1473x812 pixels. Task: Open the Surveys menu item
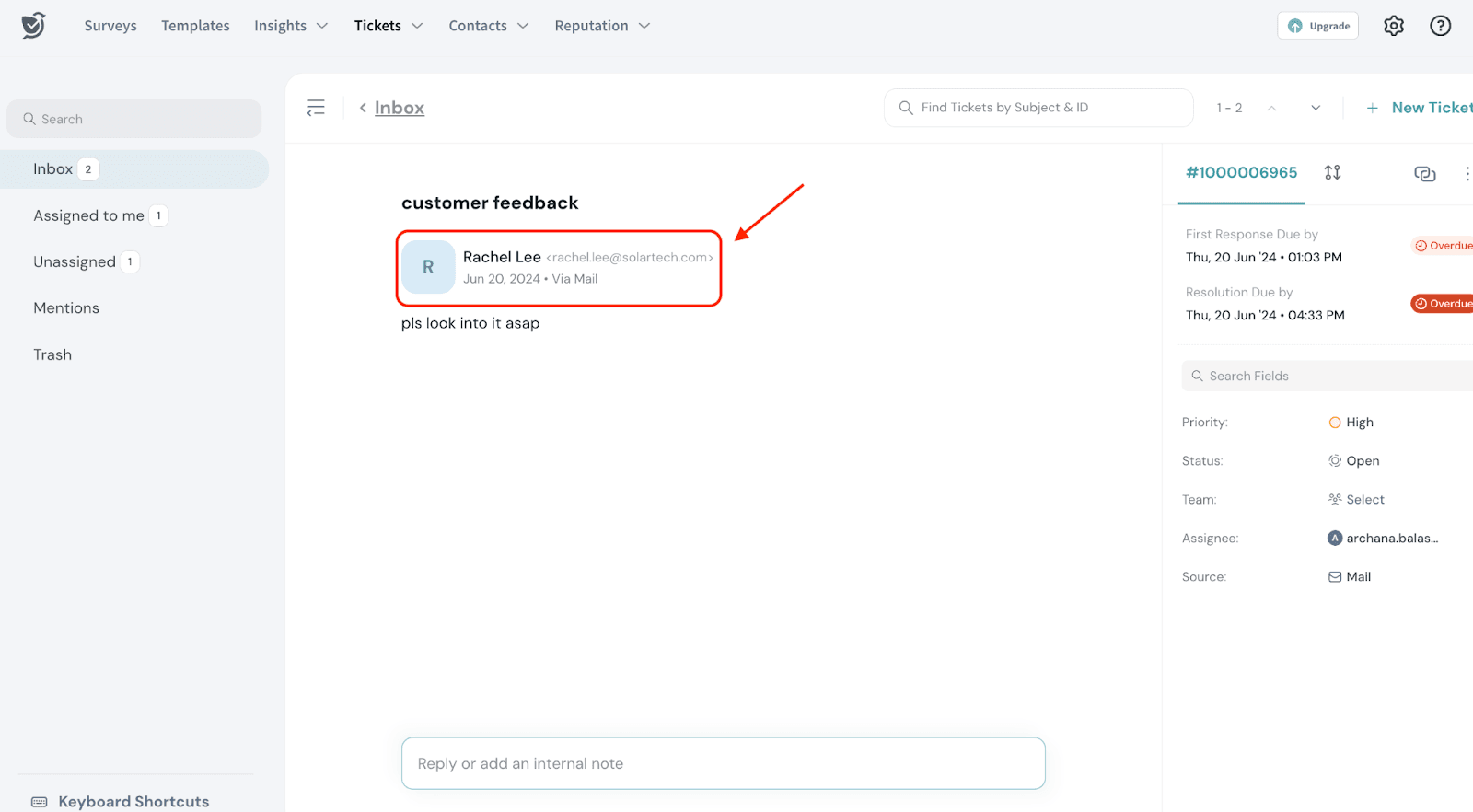110,26
